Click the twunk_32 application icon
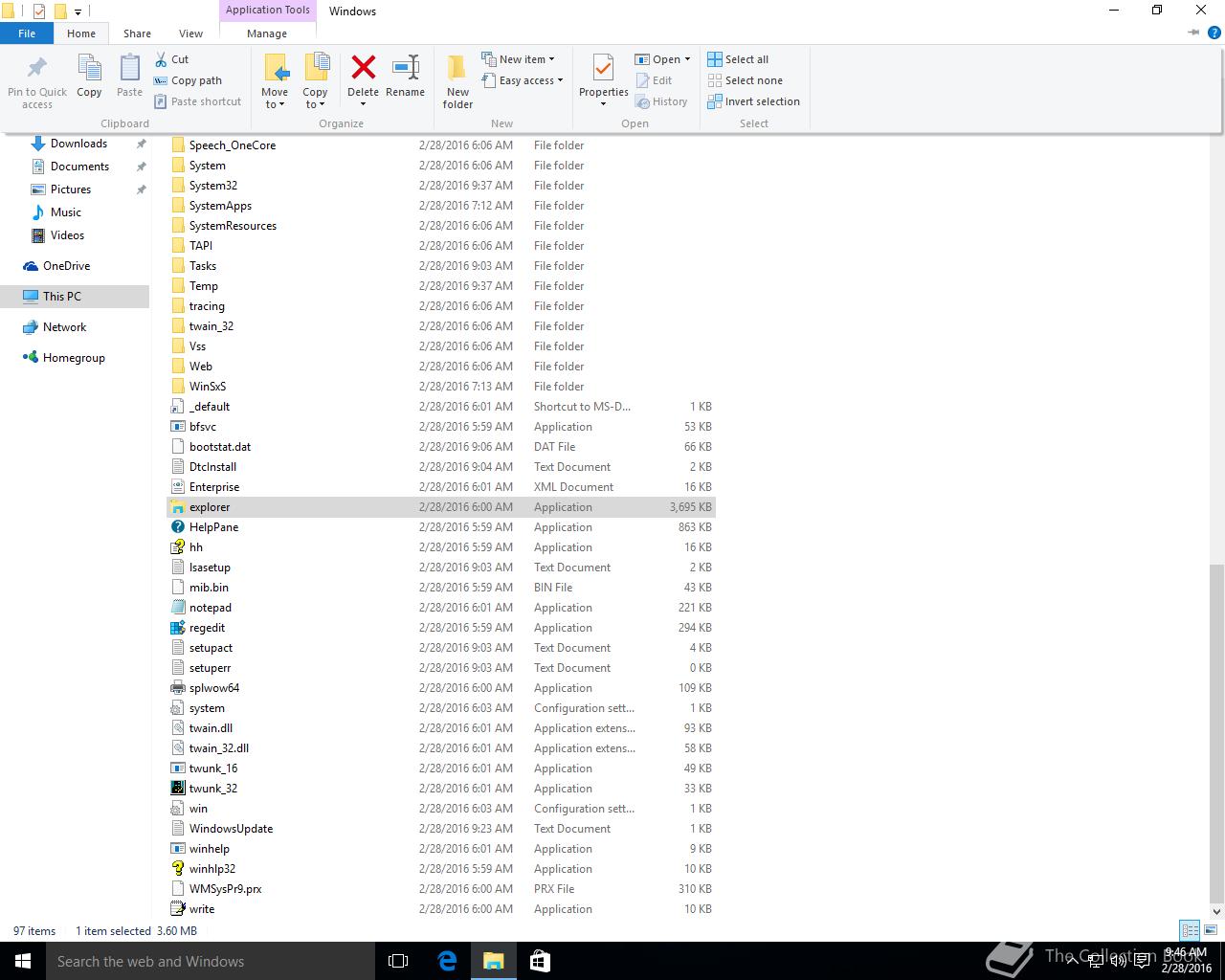 pos(177,789)
